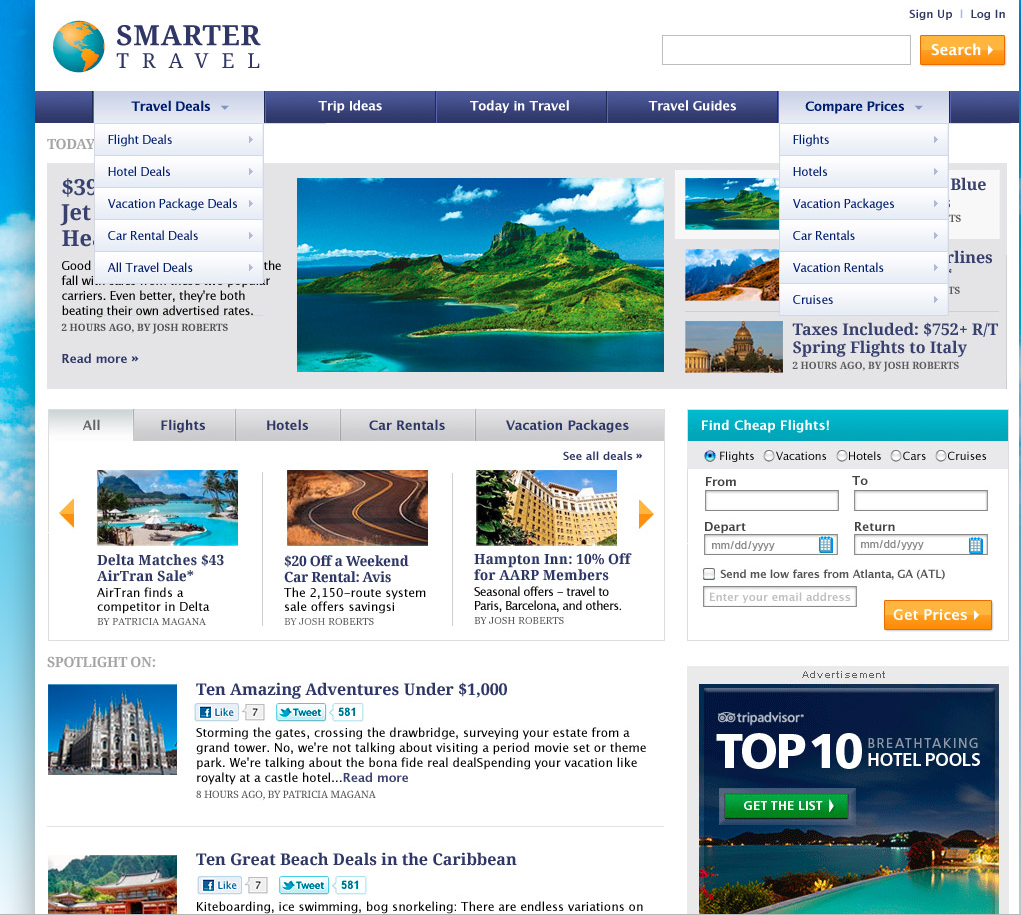Click the large tropical island hero image
Image resolution: width=1021 pixels, height=915 pixels.
[x=481, y=275]
